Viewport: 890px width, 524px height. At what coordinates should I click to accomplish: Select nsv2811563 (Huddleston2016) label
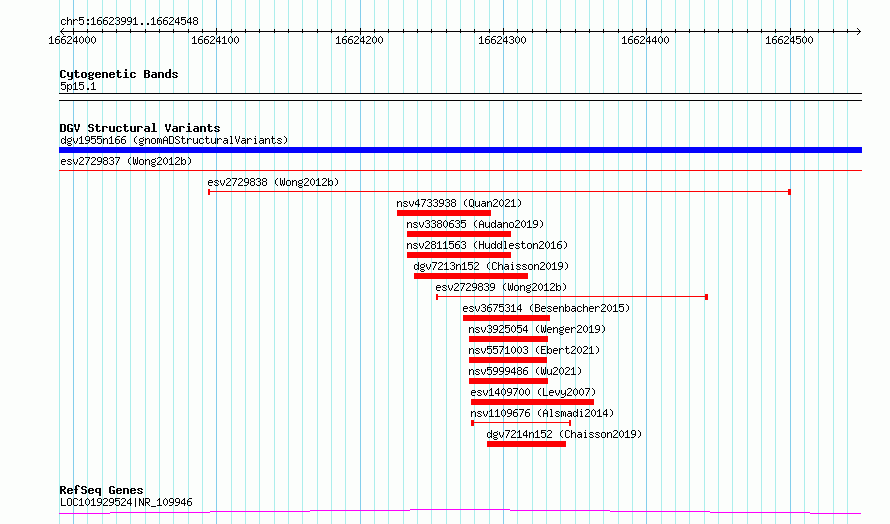click(x=487, y=245)
